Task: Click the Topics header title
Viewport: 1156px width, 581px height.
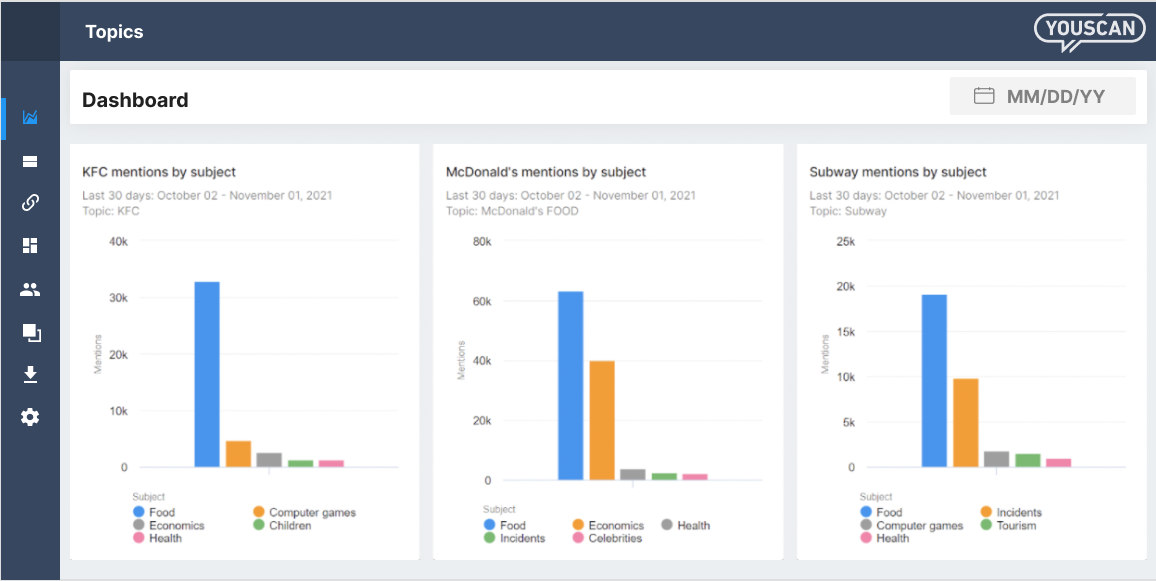Action: pos(114,32)
